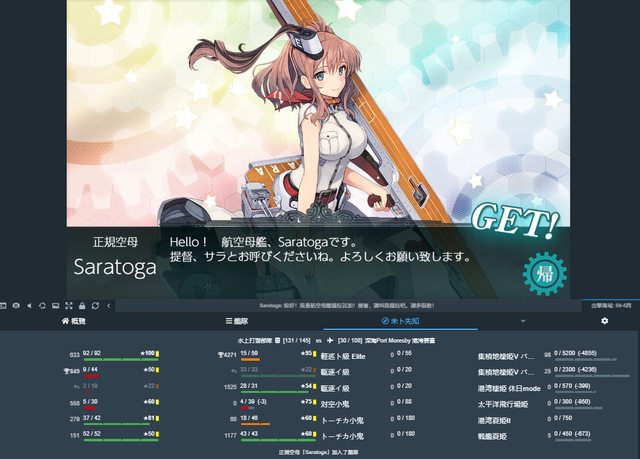The height and width of the screenshot is (459, 640).
Task: Collapse toolbar with left chevron
Action: [109, 306]
